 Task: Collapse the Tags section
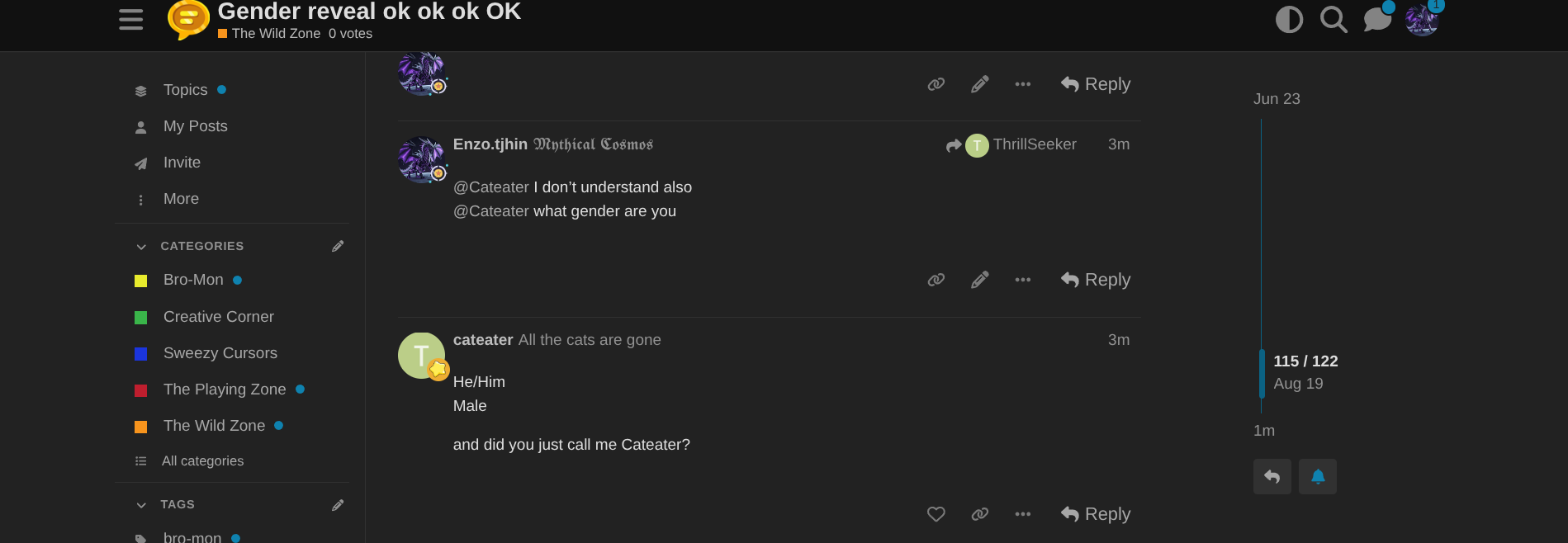point(141,505)
